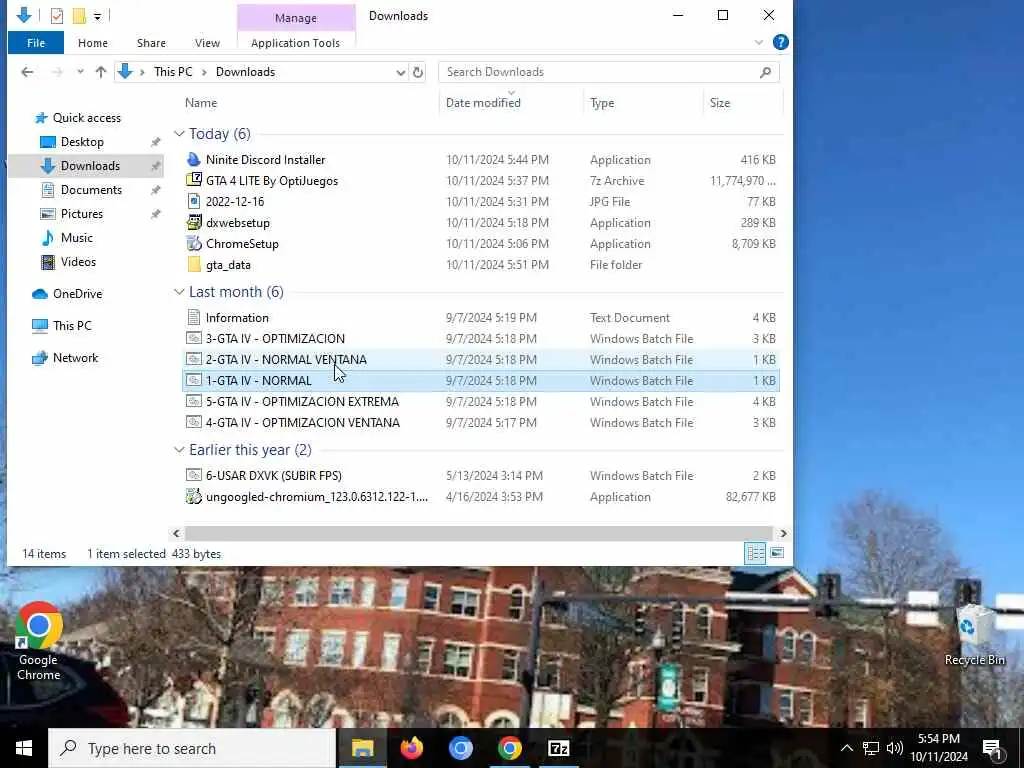Click the New folder quick access toolbar icon
Screen dimensions: 1024x768
tap(79, 16)
